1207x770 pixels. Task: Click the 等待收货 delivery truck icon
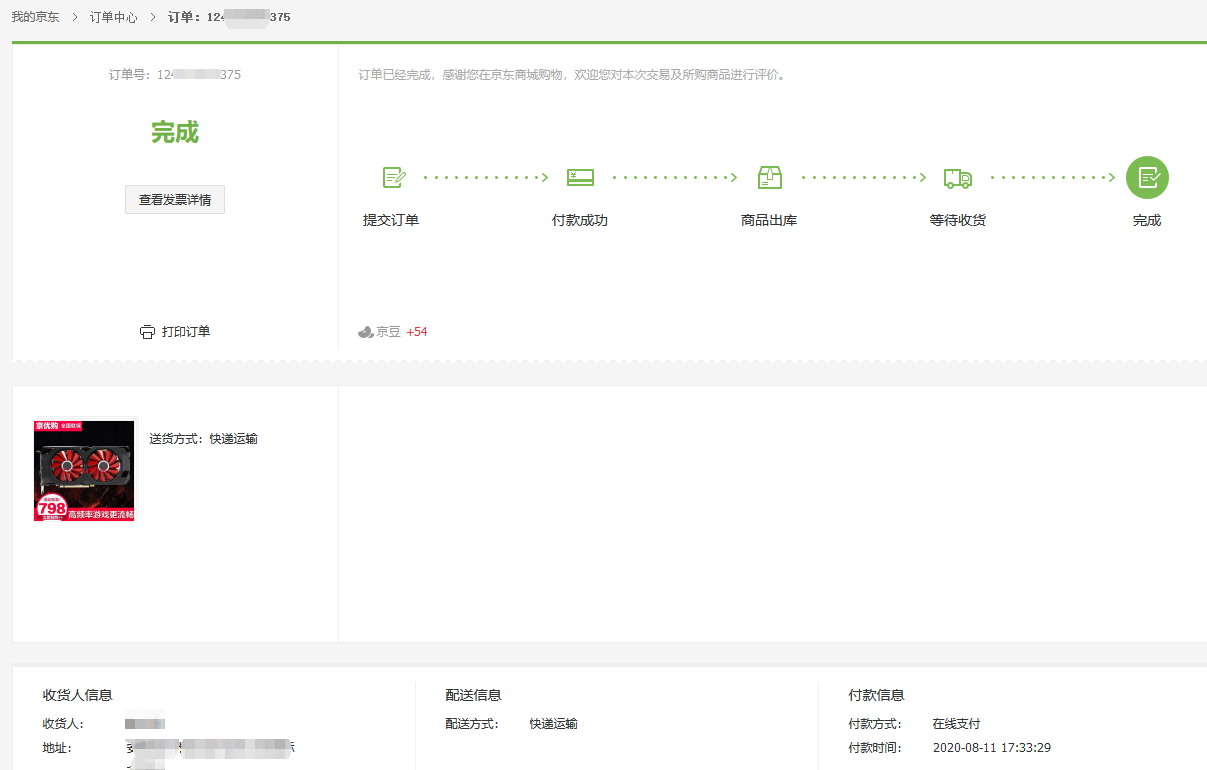[x=957, y=177]
